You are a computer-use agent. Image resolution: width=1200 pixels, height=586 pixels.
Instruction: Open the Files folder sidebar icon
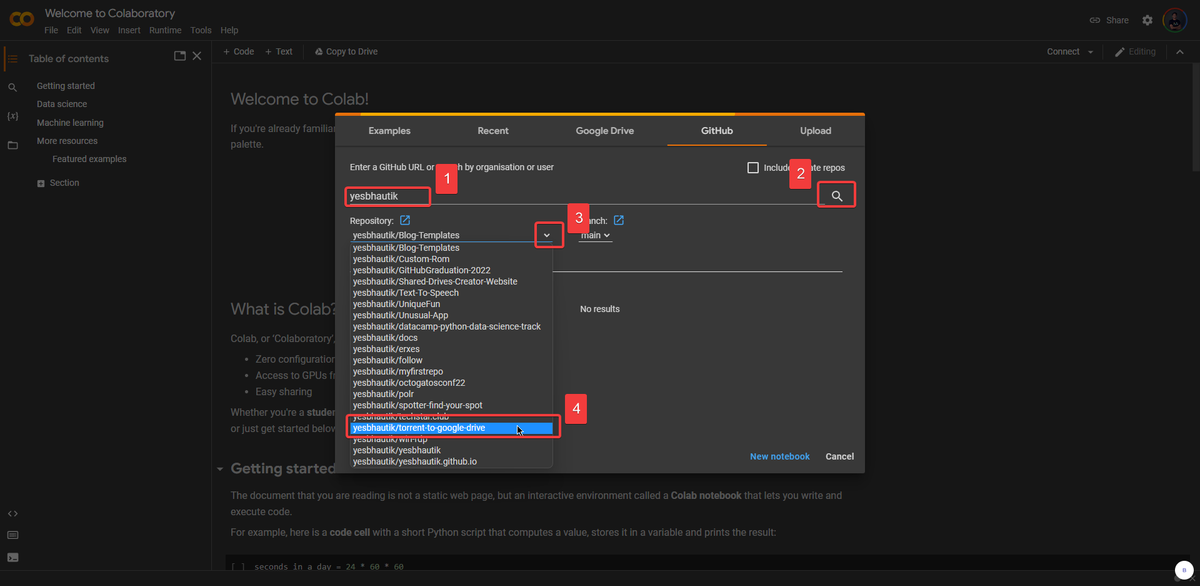tap(13, 145)
